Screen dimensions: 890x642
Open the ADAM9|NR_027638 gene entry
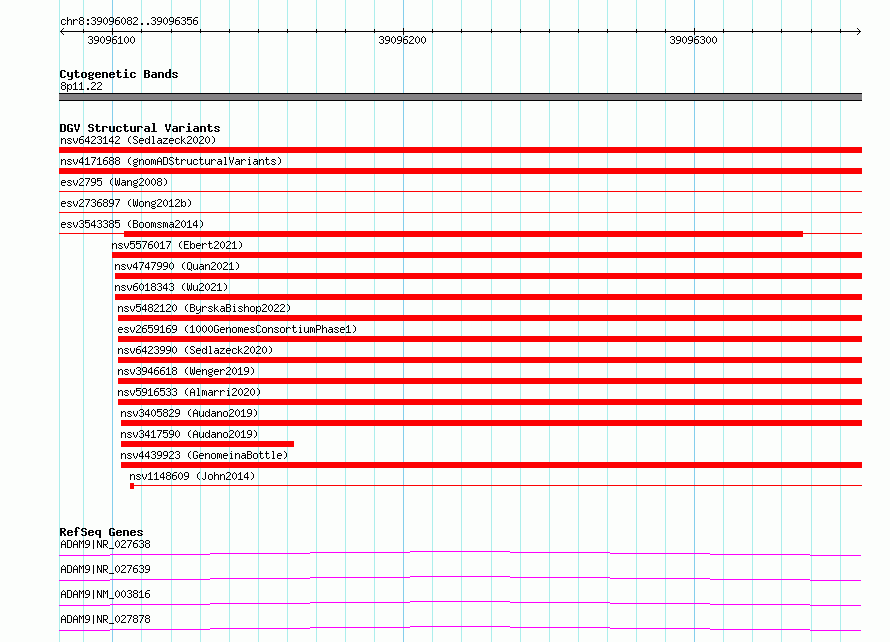coord(105,544)
